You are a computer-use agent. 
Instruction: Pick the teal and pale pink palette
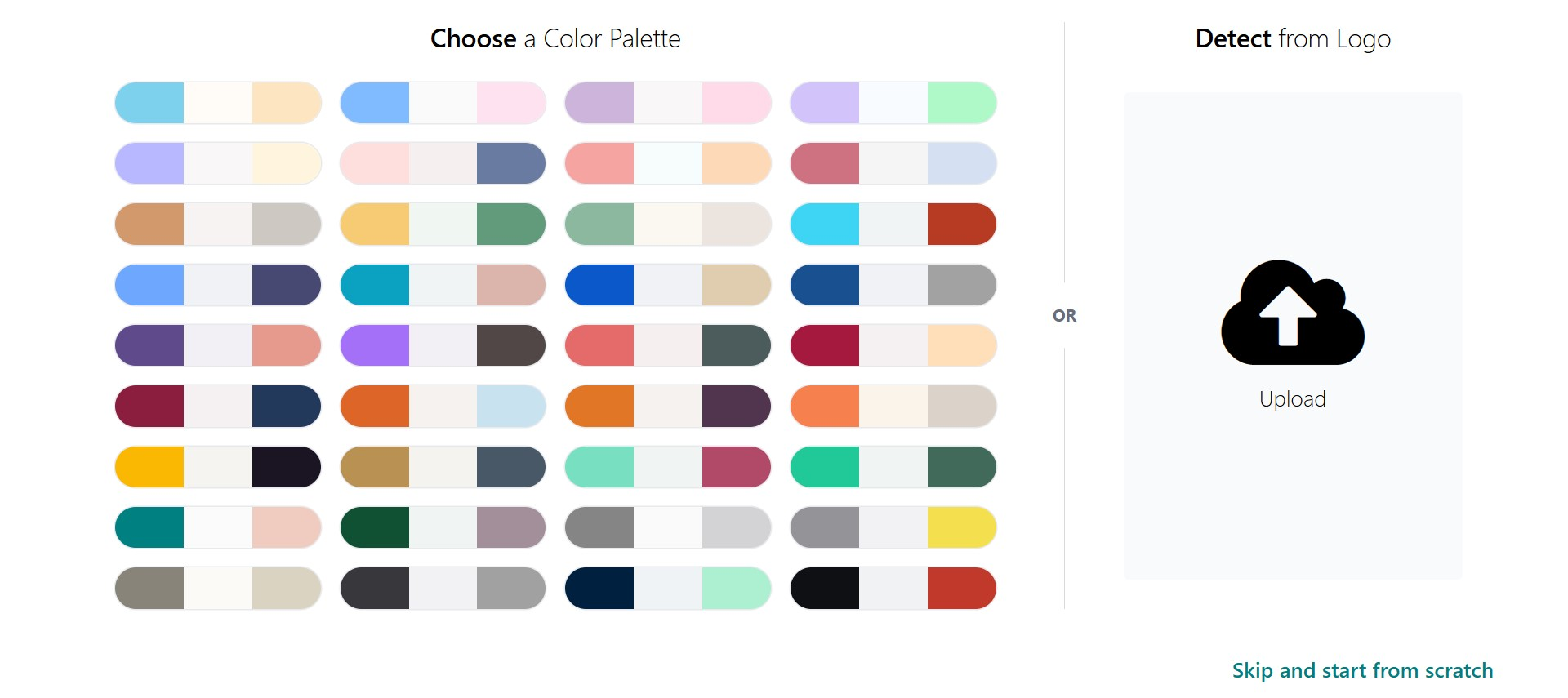tap(218, 527)
